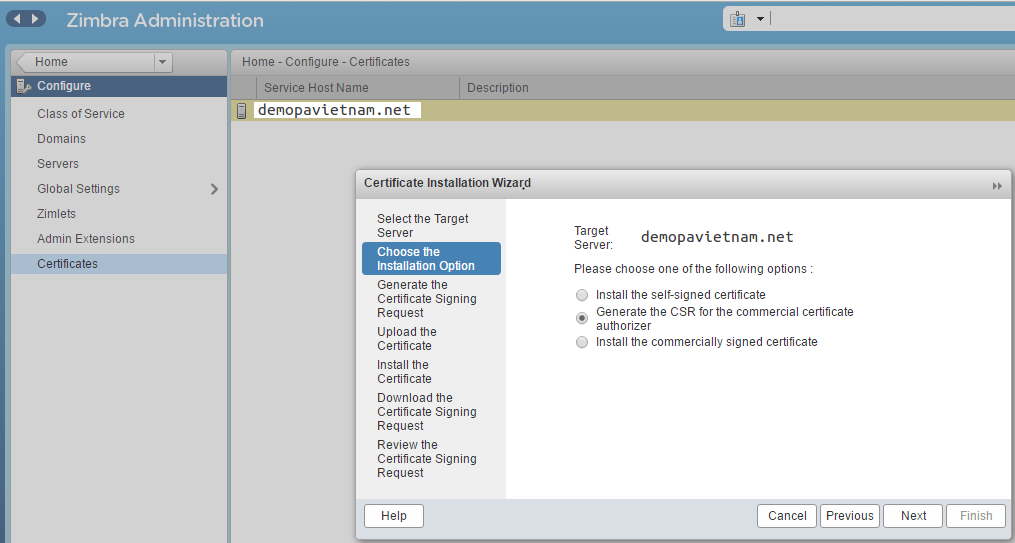Click the Description column header
This screenshot has height=543, width=1015.
(x=498, y=88)
